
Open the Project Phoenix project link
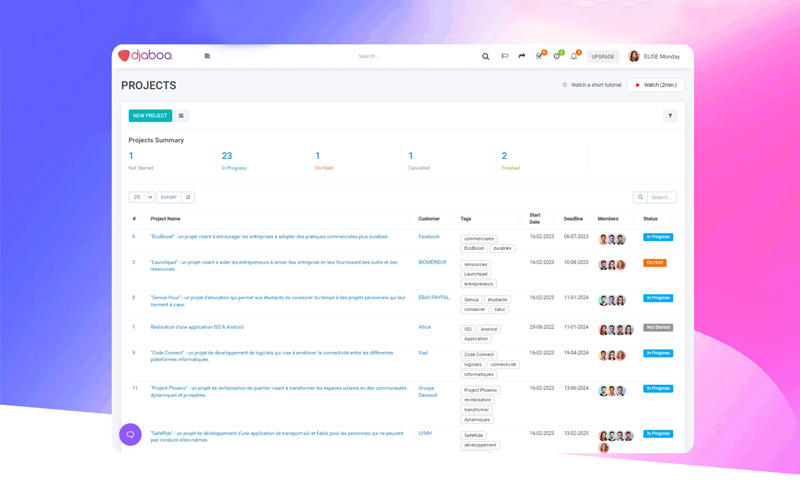[279, 391]
